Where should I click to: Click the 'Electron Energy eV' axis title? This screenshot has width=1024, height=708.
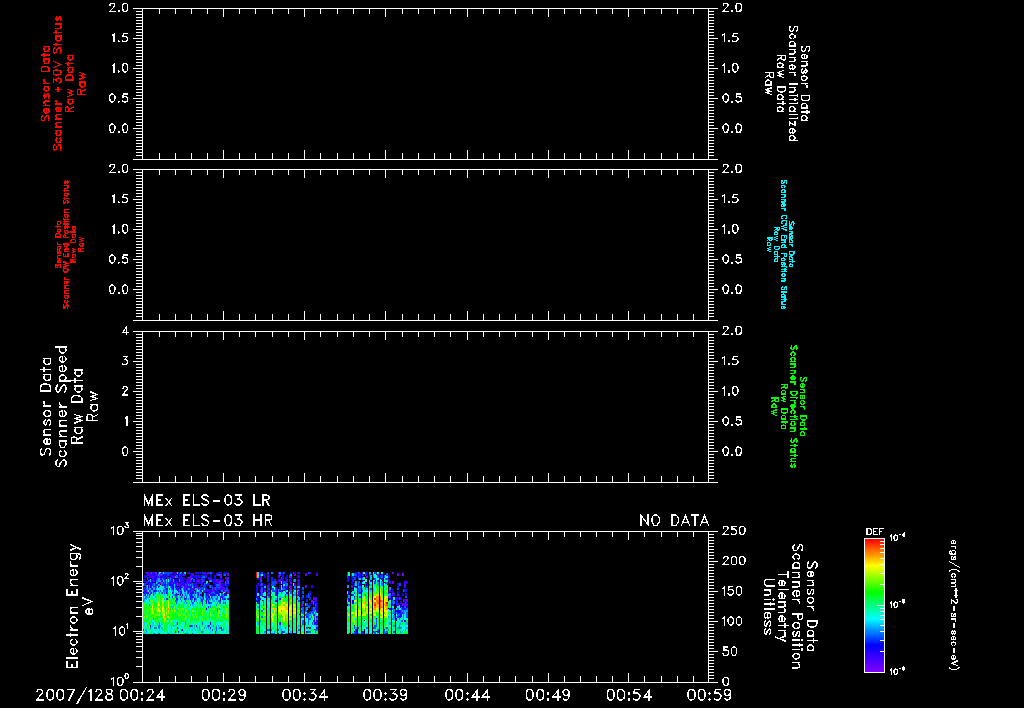pos(81,606)
